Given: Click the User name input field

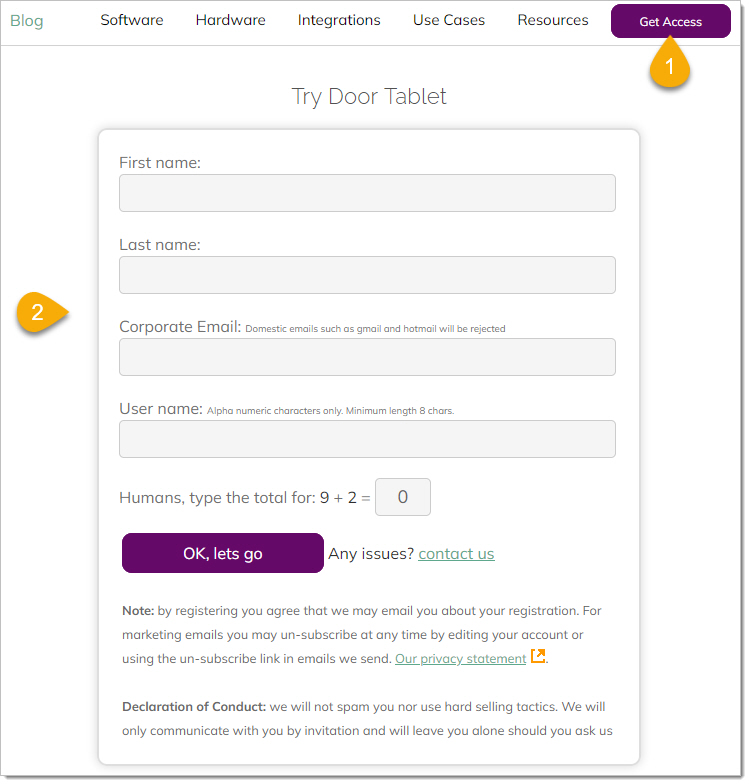Looking at the screenshot, I should pyautogui.click(x=367, y=439).
